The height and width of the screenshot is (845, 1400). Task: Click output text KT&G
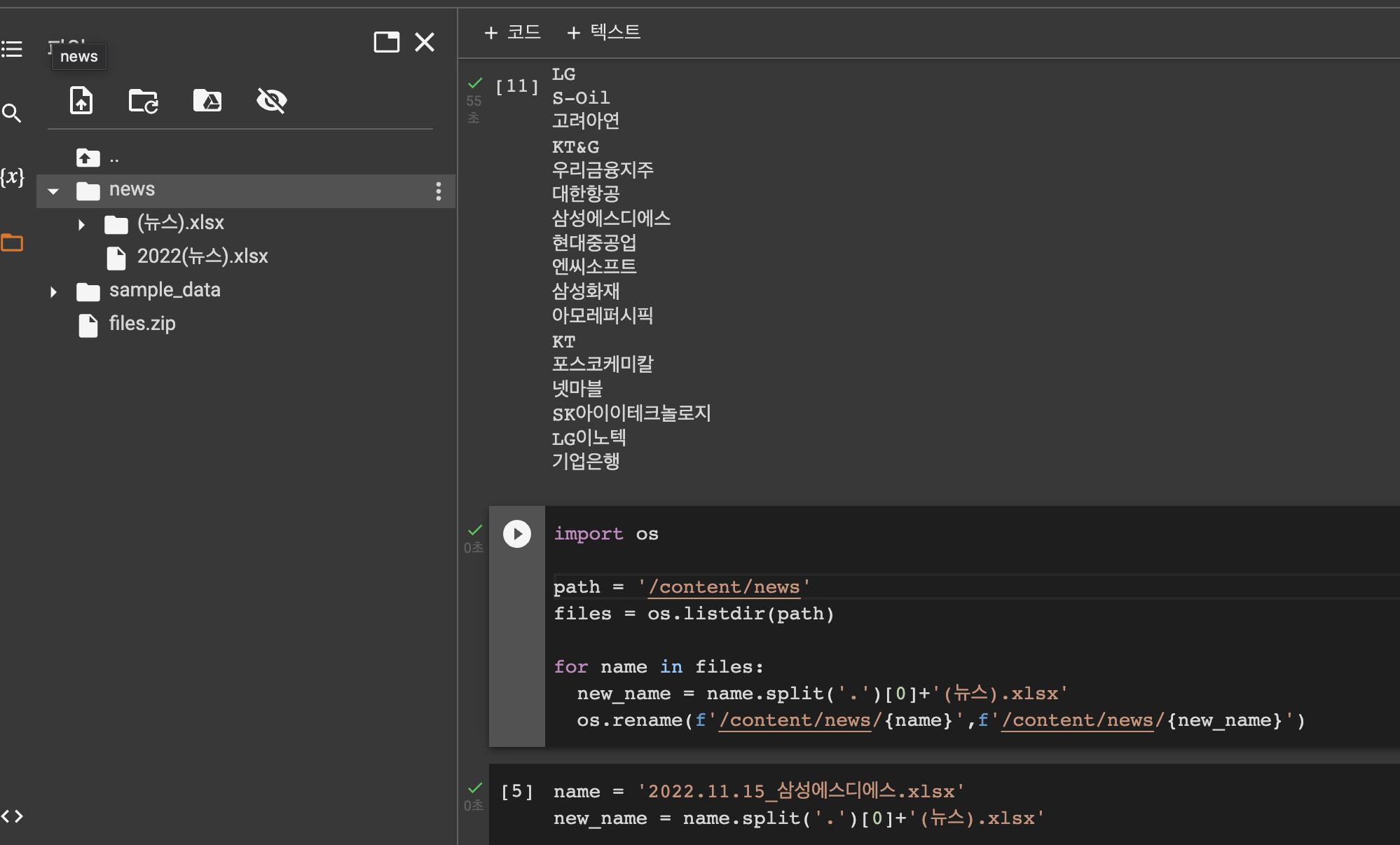tap(575, 147)
